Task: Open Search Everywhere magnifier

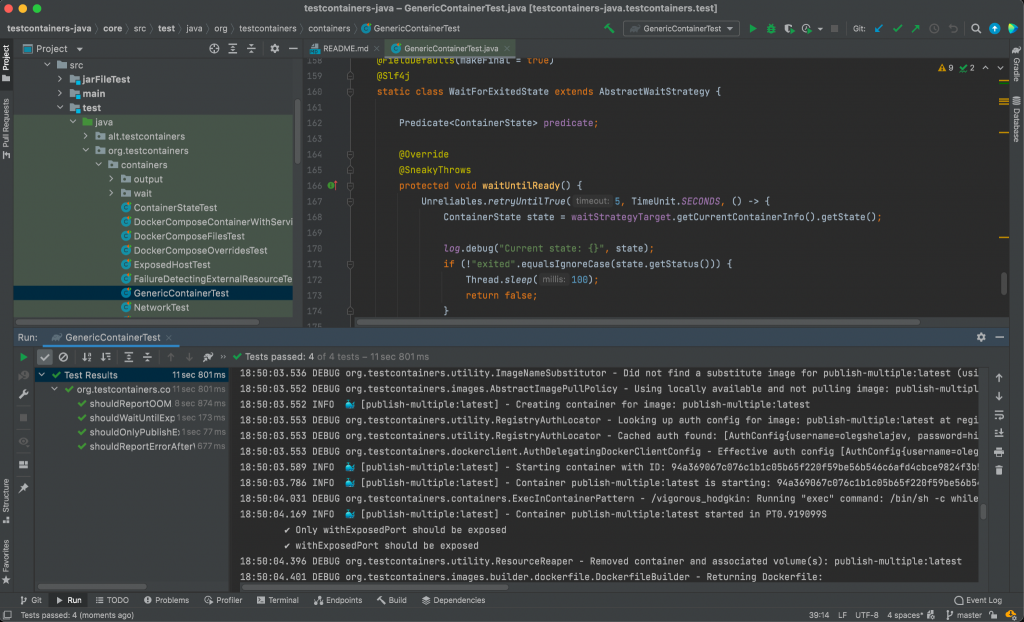Action: [976, 29]
